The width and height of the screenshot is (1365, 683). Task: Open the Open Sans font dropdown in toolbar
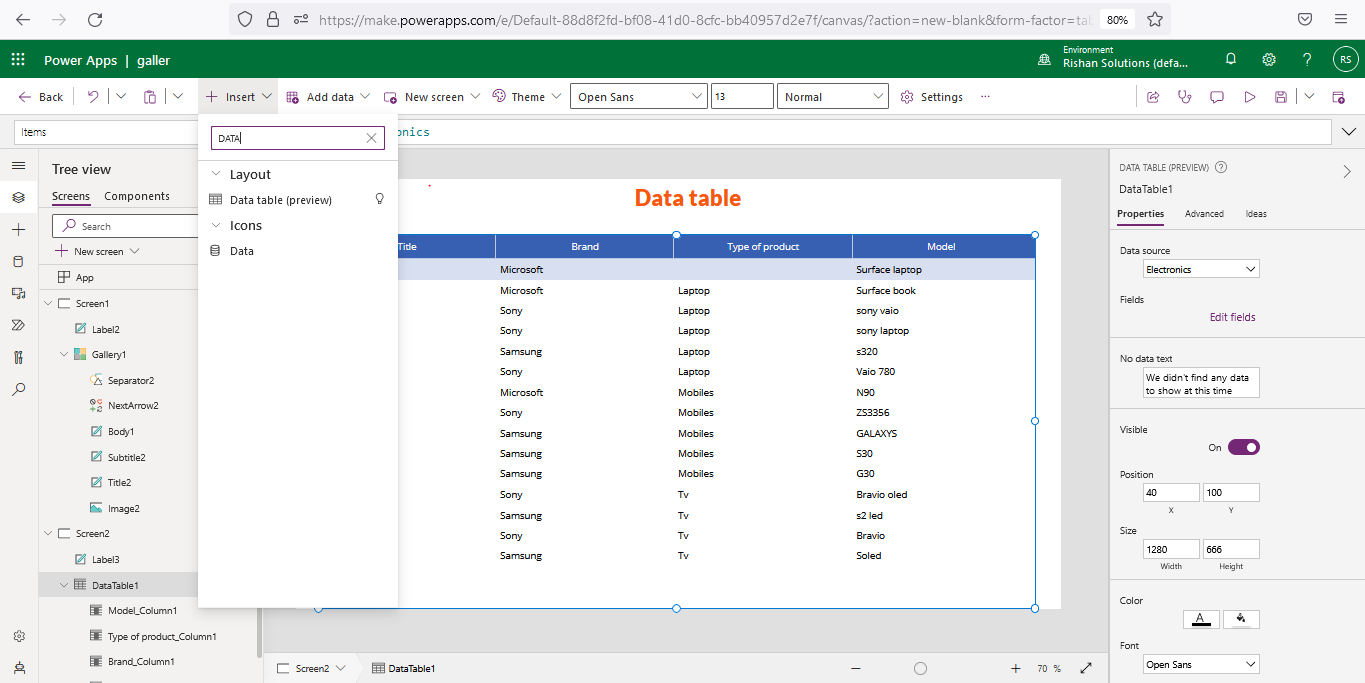[x=639, y=97]
